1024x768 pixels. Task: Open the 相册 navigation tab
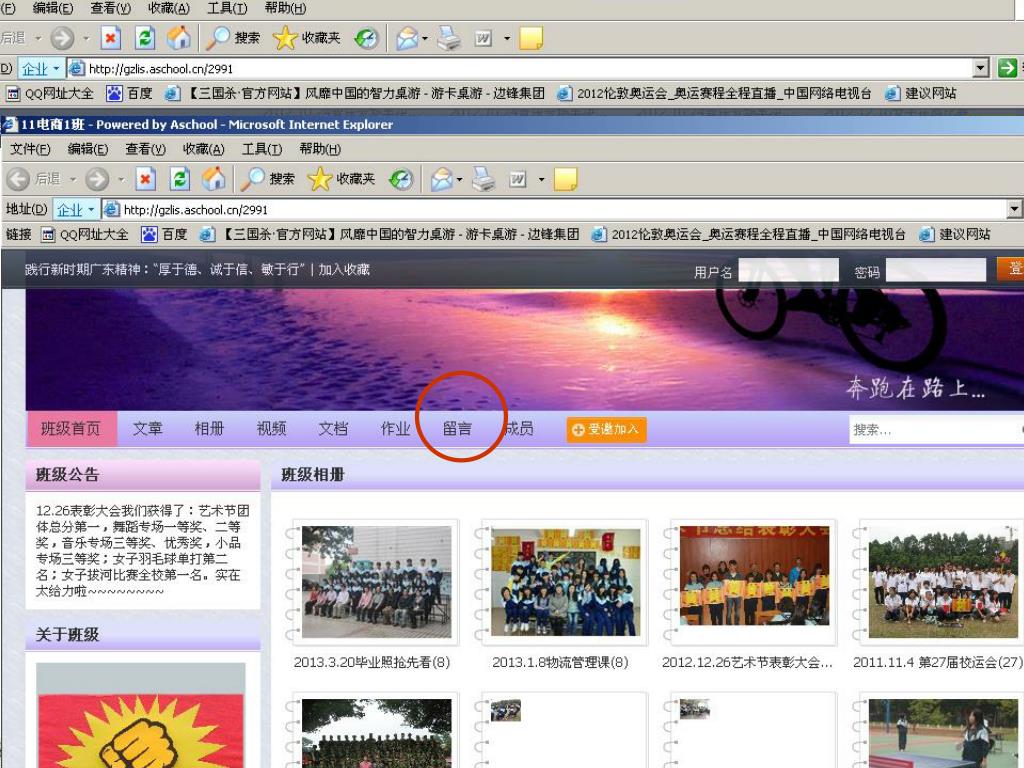(x=209, y=429)
